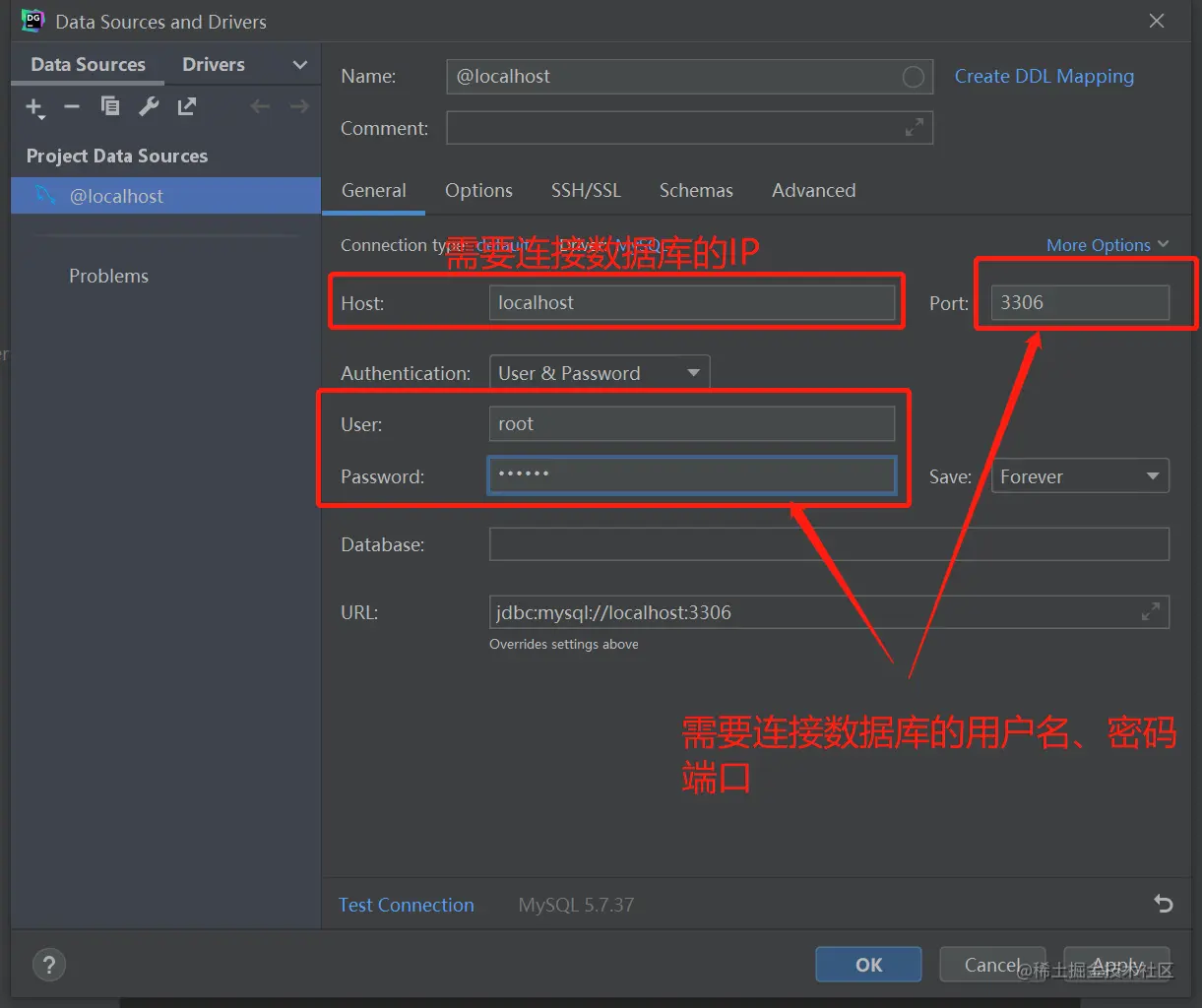Click the Overrides settings above text
1202x1008 pixels.
(564, 644)
